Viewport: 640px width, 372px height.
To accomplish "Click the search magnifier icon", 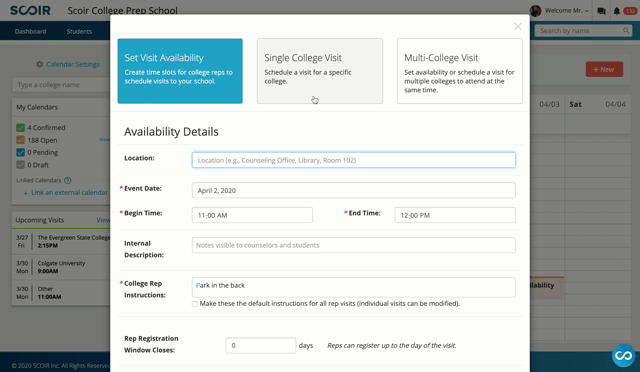I will [x=626, y=31].
